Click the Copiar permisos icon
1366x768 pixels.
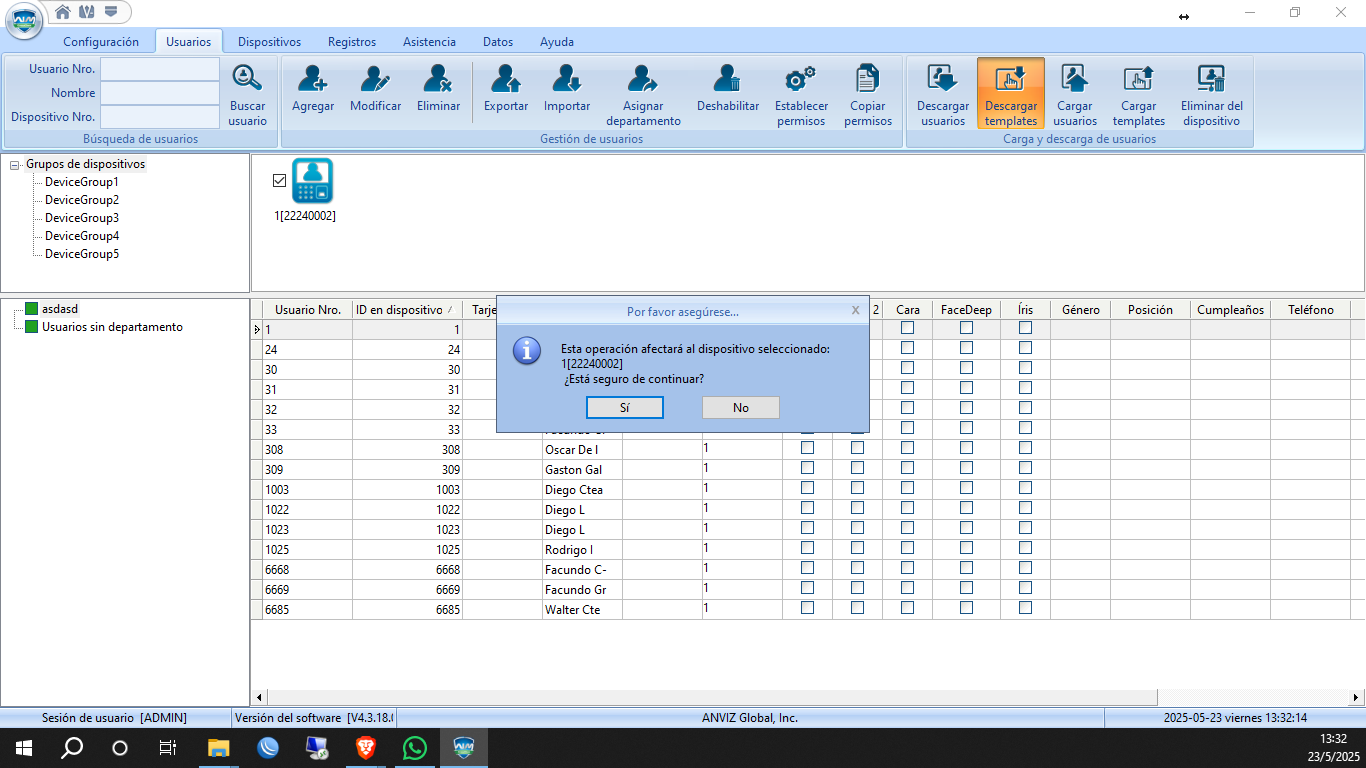(x=867, y=78)
